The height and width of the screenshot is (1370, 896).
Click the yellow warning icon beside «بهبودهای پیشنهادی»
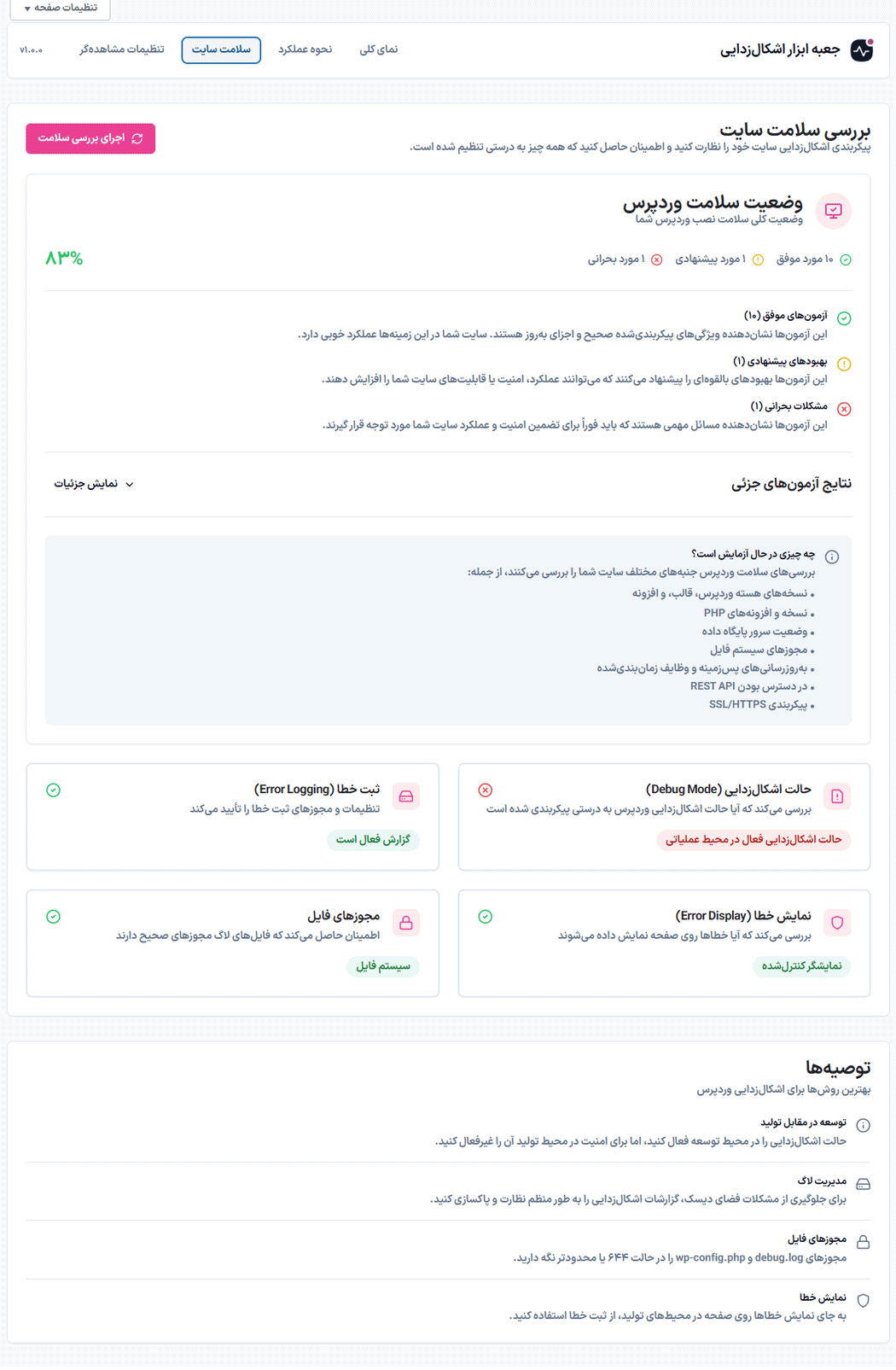pos(844,364)
